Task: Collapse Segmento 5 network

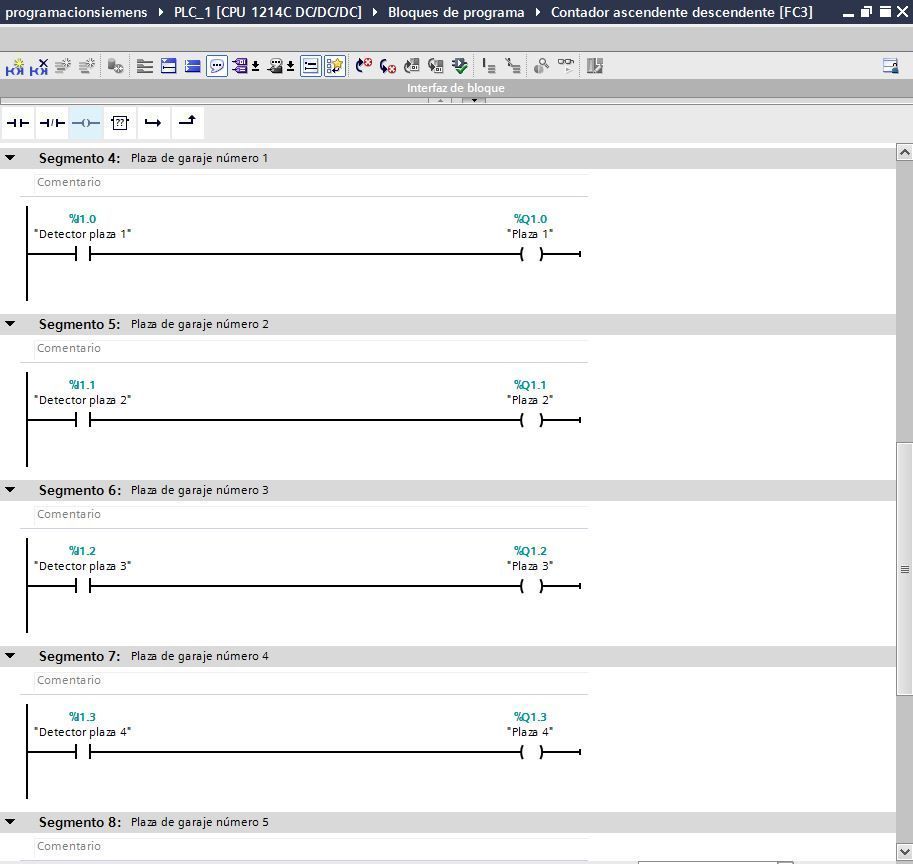Action: click(10, 324)
